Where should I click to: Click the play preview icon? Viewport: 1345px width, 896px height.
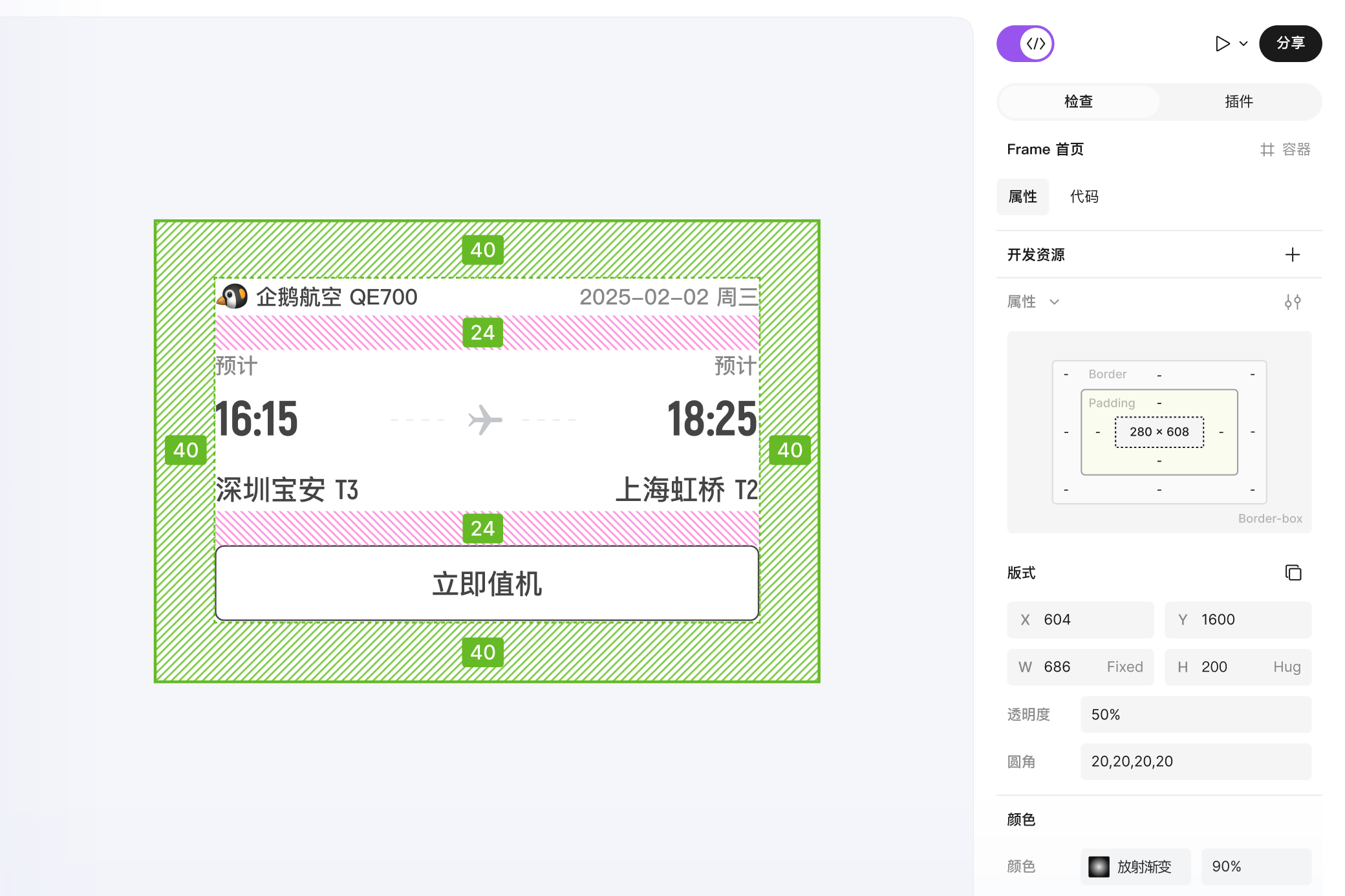tap(1221, 44)
